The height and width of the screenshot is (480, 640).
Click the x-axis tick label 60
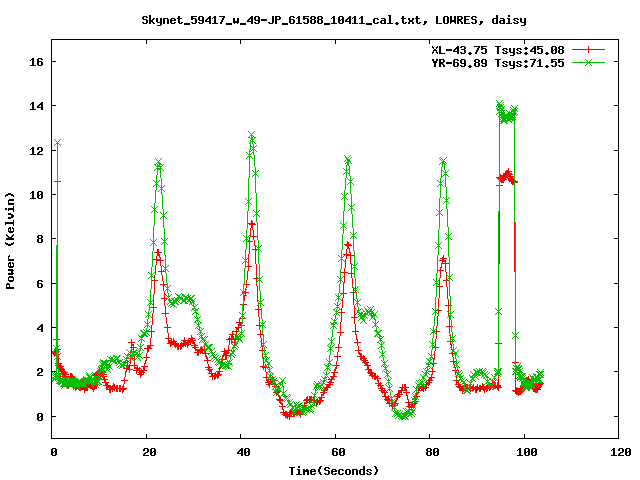click(338, 452)
